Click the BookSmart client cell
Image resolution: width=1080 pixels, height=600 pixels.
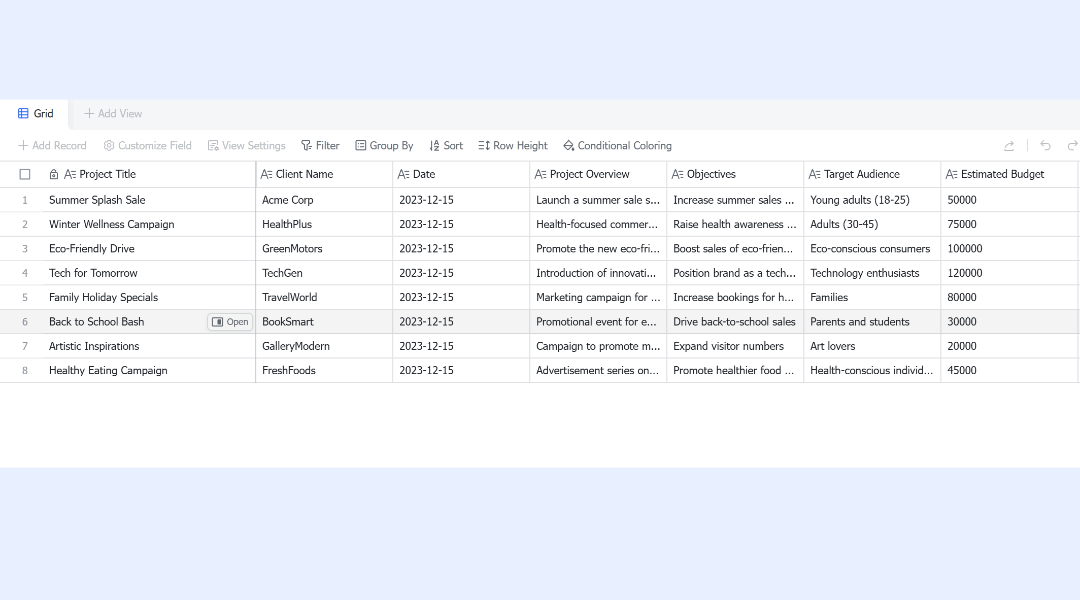click(324, 322)
